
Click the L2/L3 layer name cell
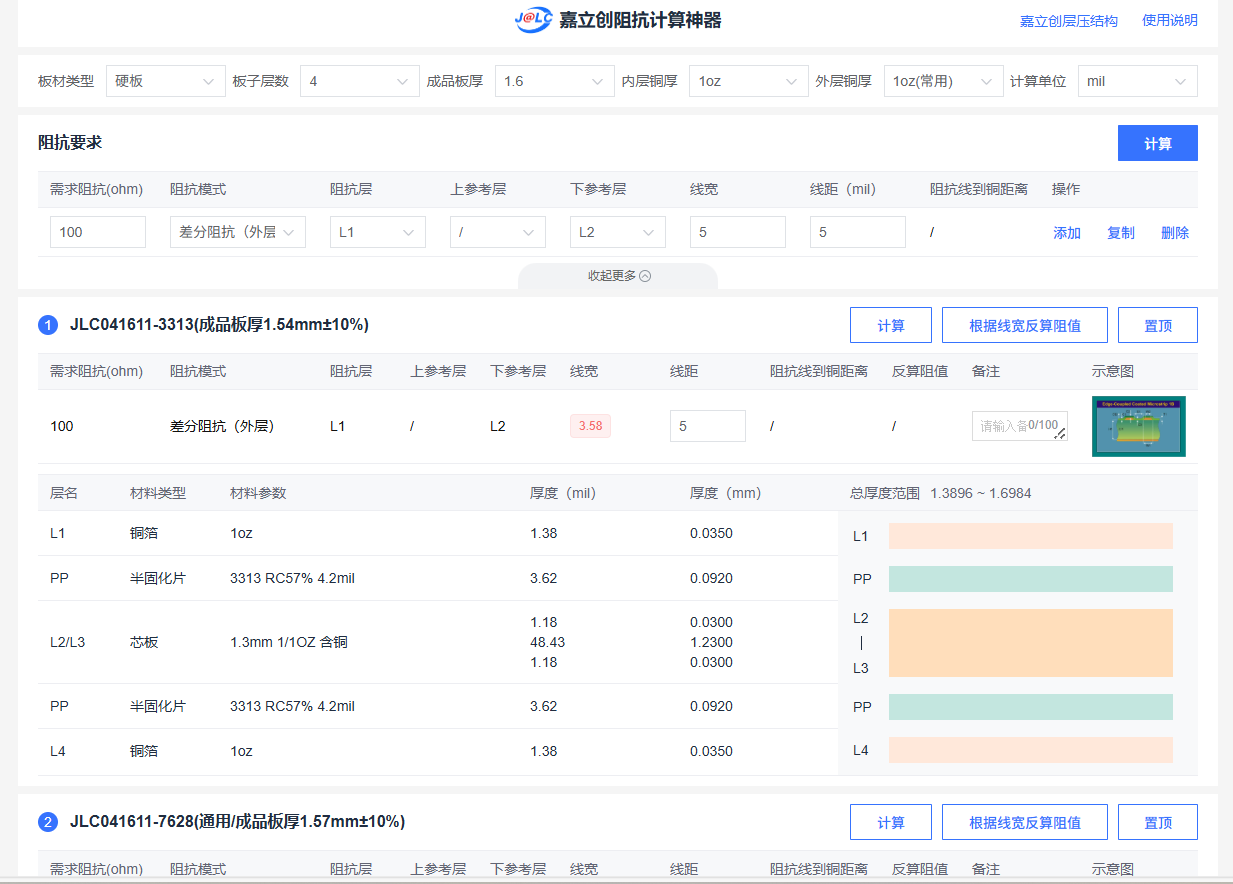pyautogui.click(x=68, y=642)
